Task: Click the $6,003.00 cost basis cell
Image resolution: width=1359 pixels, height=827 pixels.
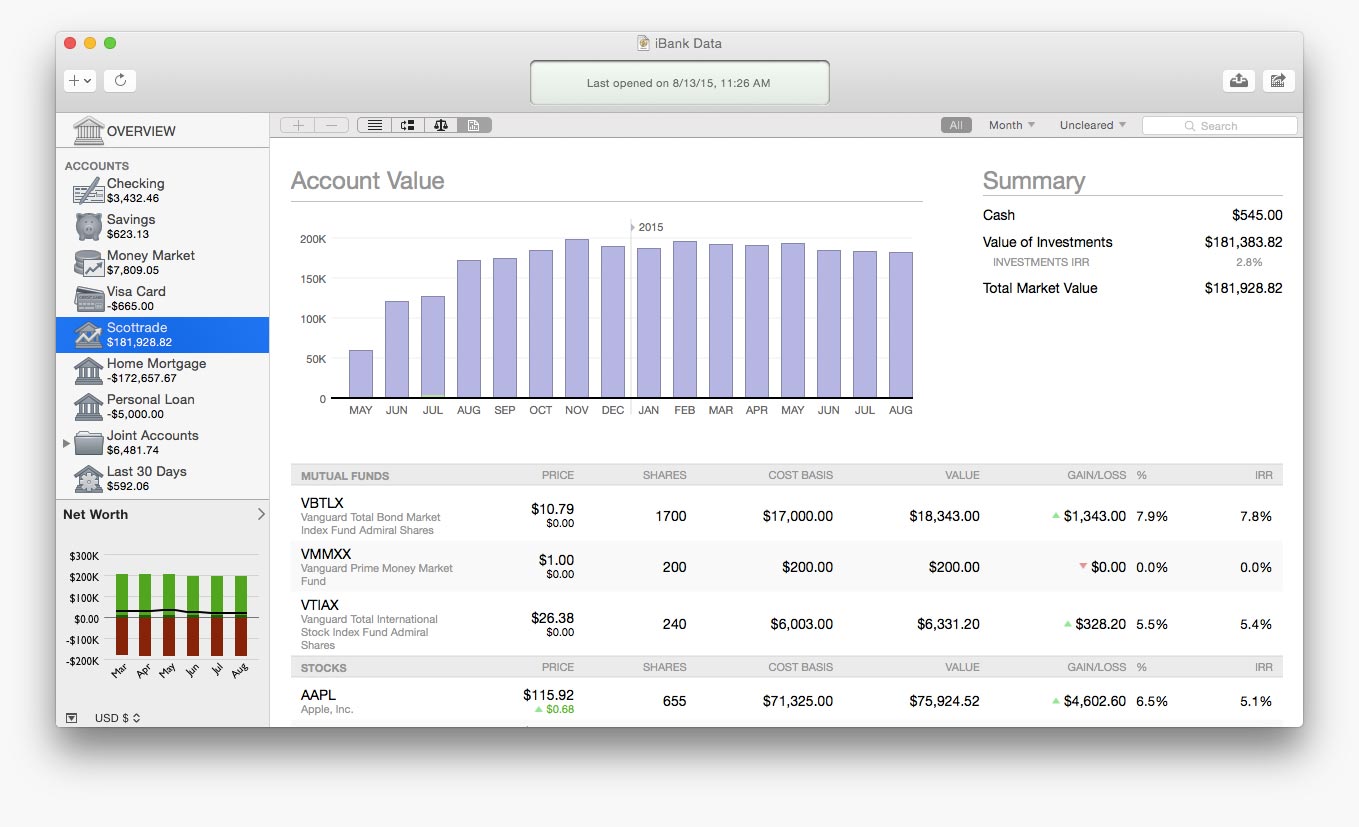Action: point(802,623)
